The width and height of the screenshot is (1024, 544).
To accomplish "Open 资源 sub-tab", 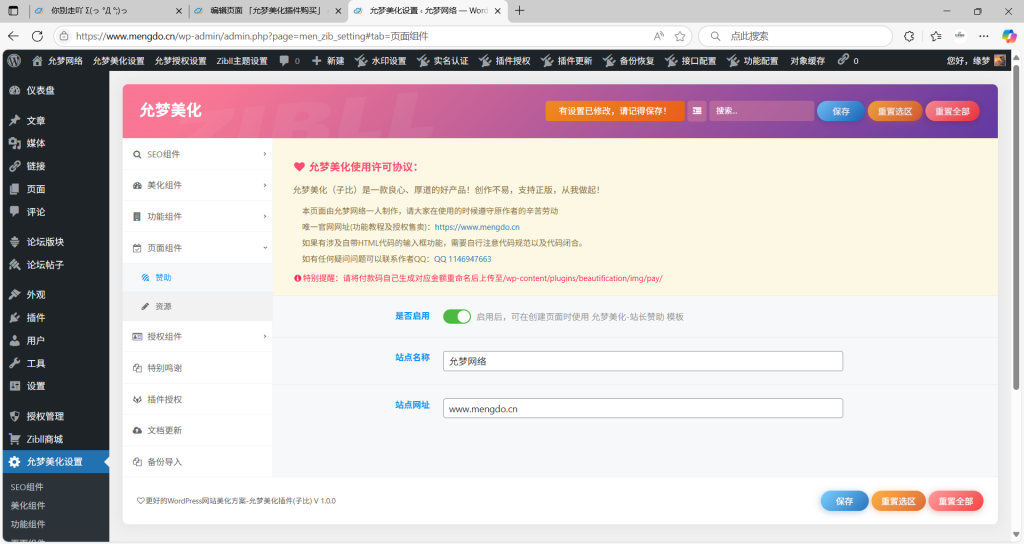I will (197, 306).
